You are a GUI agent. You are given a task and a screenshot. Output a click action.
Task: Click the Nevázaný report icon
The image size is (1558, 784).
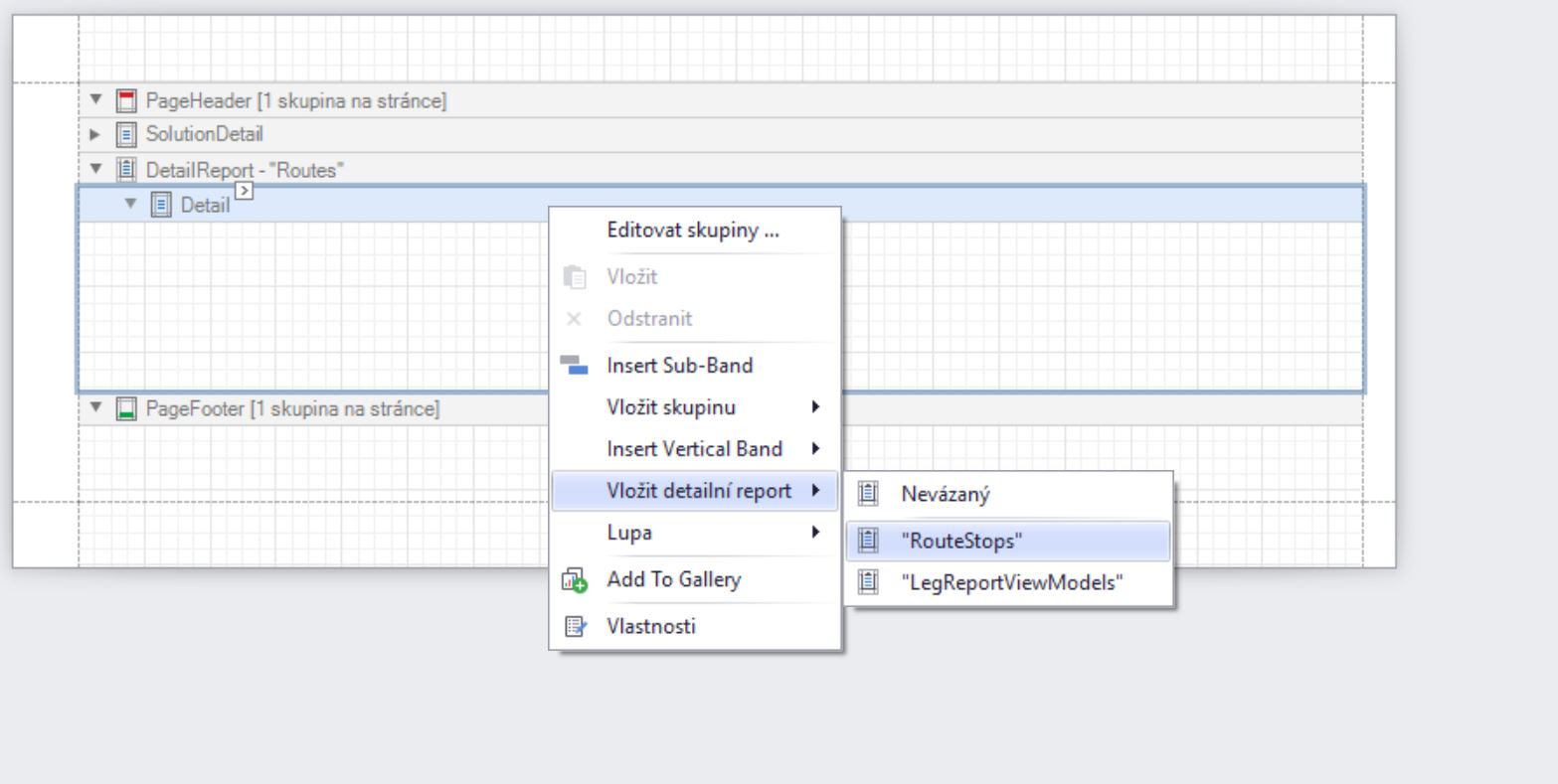coord(868,492)
